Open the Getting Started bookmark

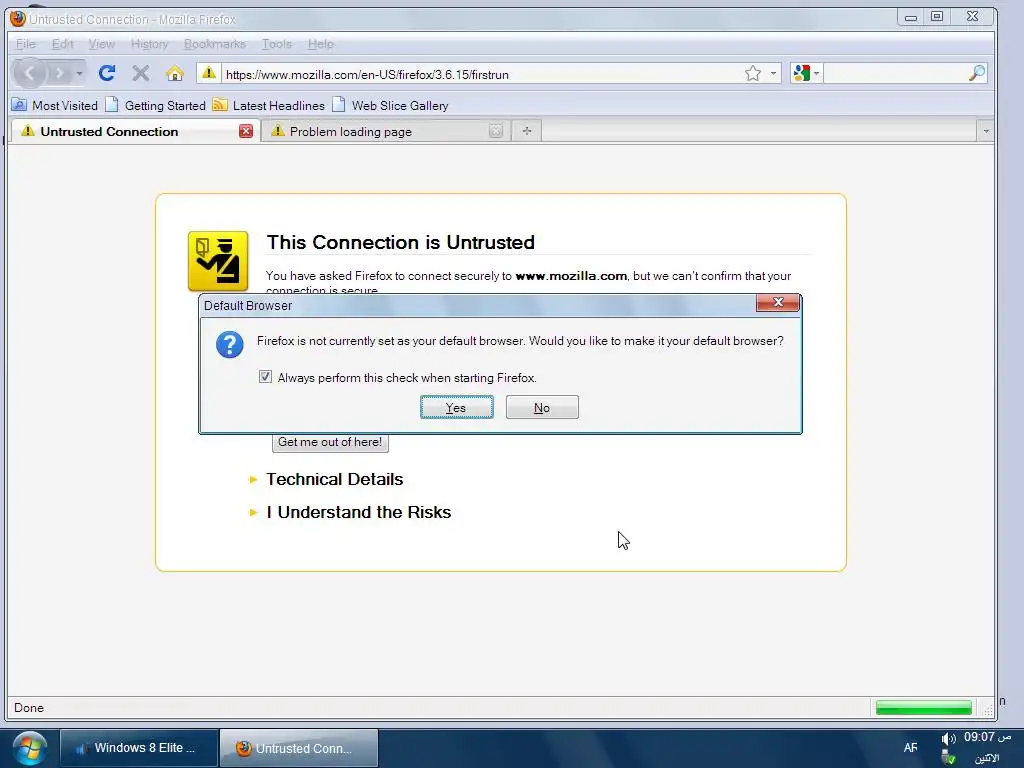(x=155, y=105)
